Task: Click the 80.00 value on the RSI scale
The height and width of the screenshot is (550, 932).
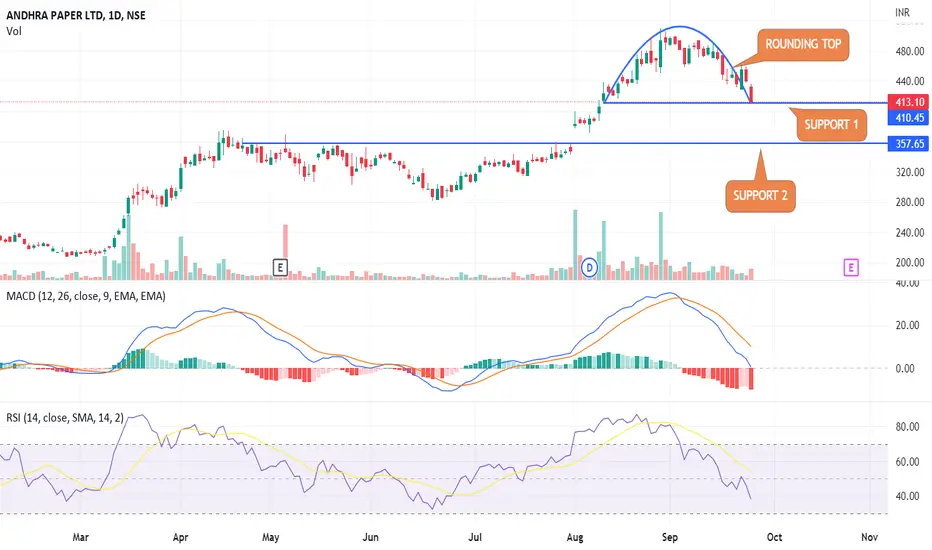Action: (x=908, y=427)
